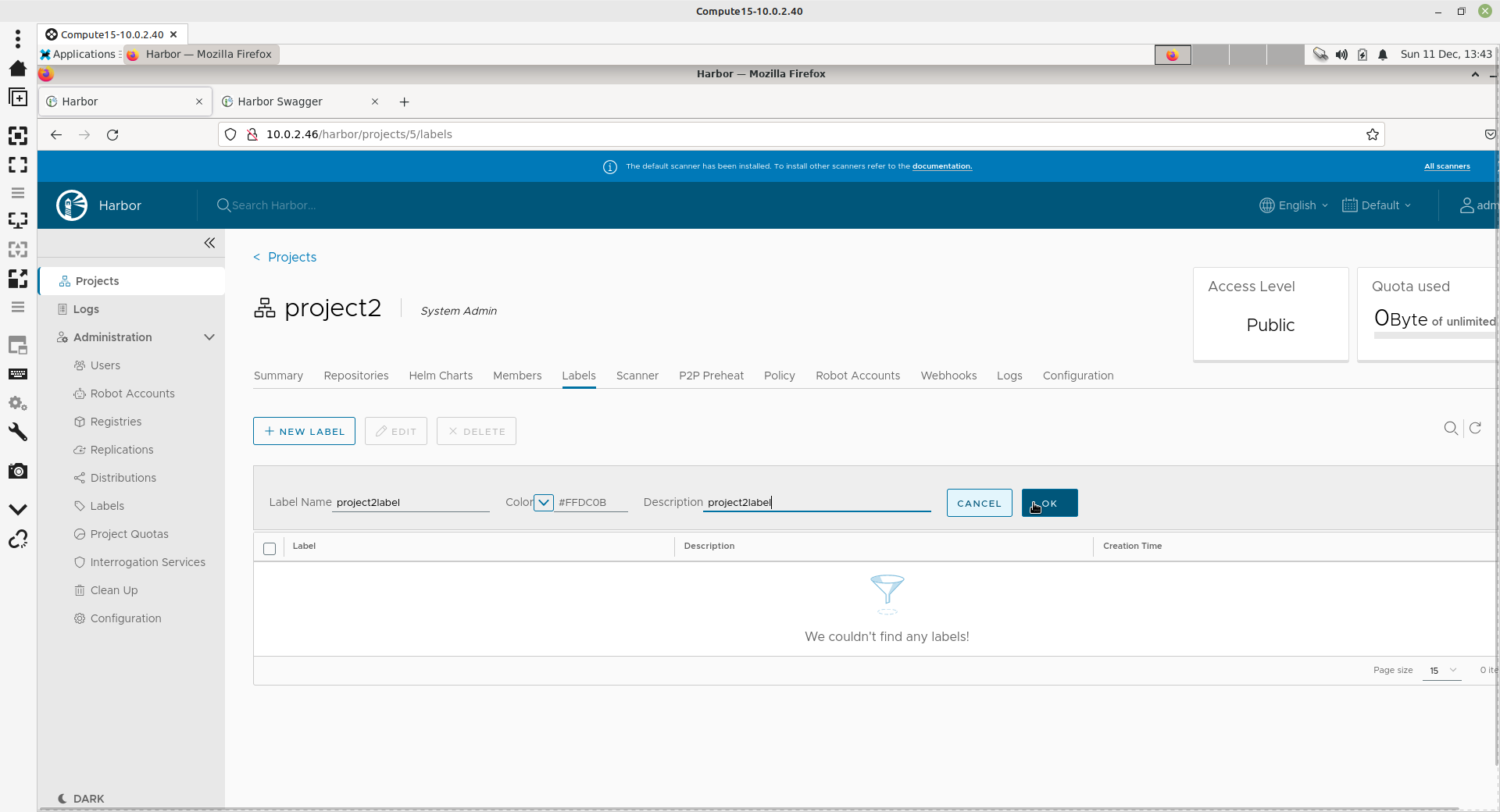Viewport: 1500px width, 812px height.
Task: Reload the page in Firefox
Action: click(x=112, y=134)
